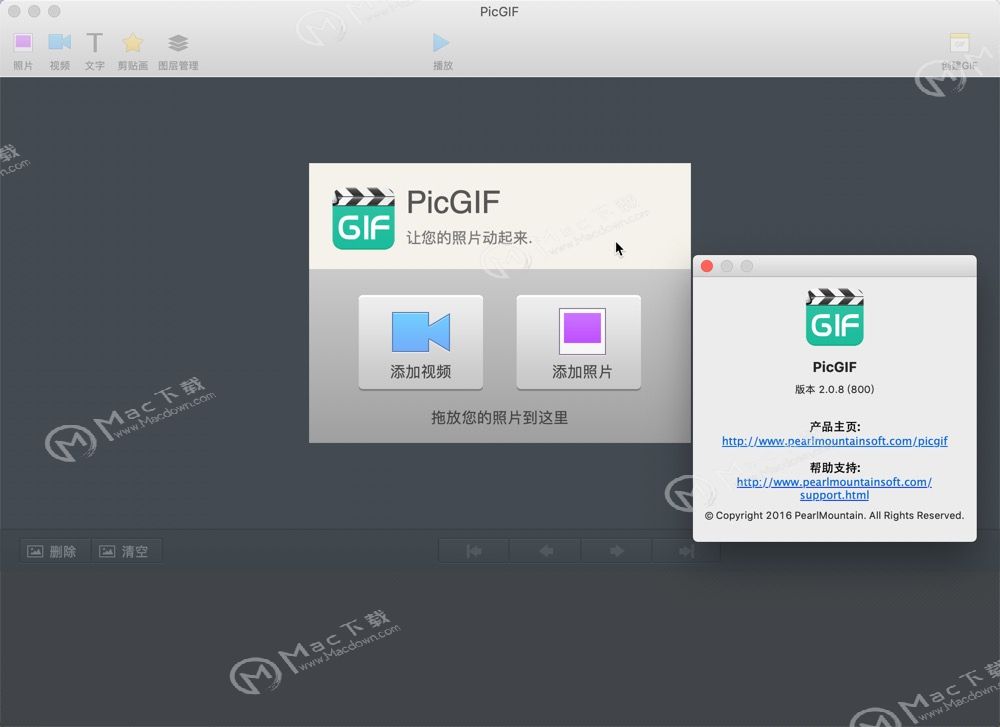
Task: Click the 创建GIF toolbar icon
Action: [x=959, y=51]
